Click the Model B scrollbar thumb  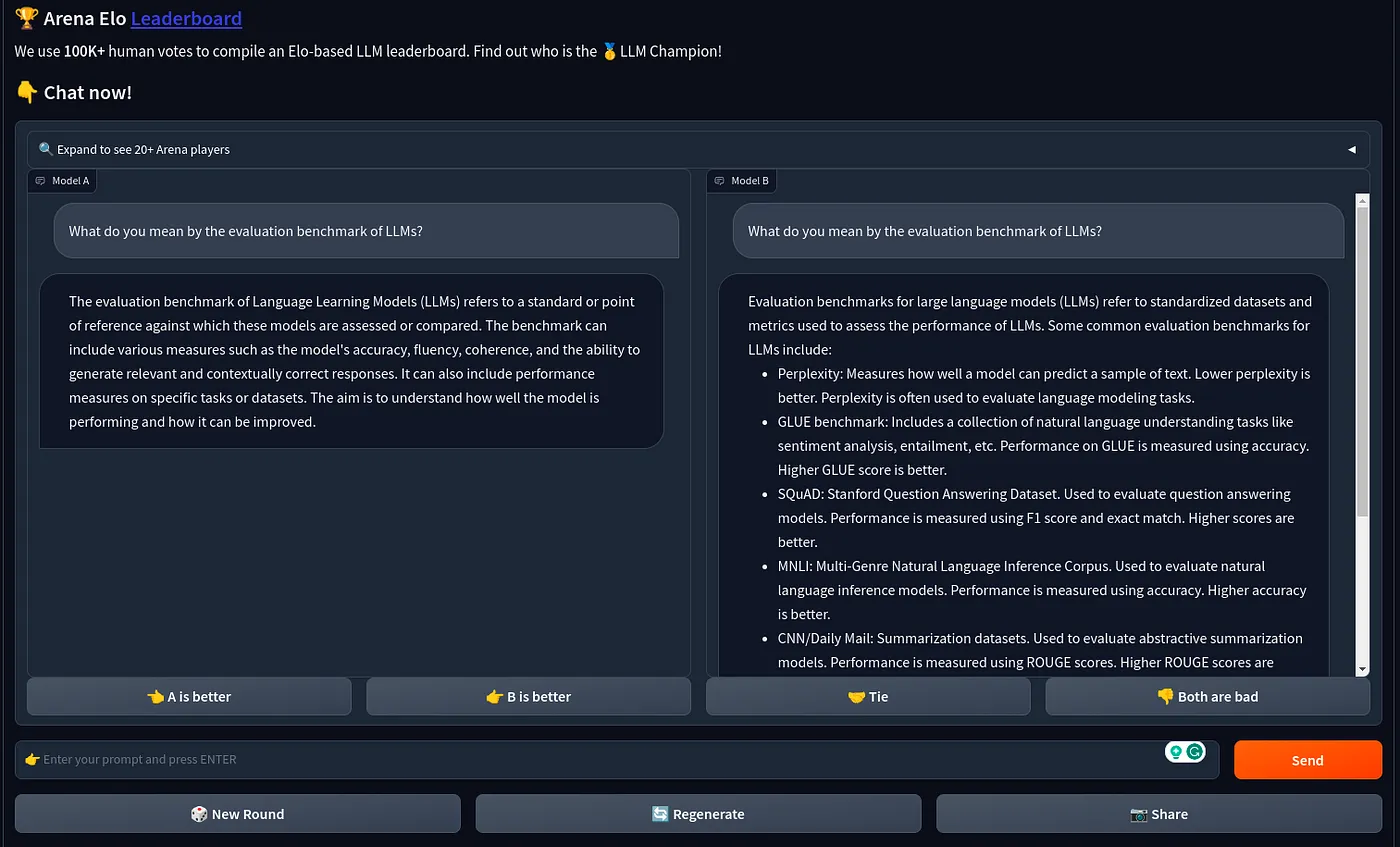click(x=1362, y=363)
